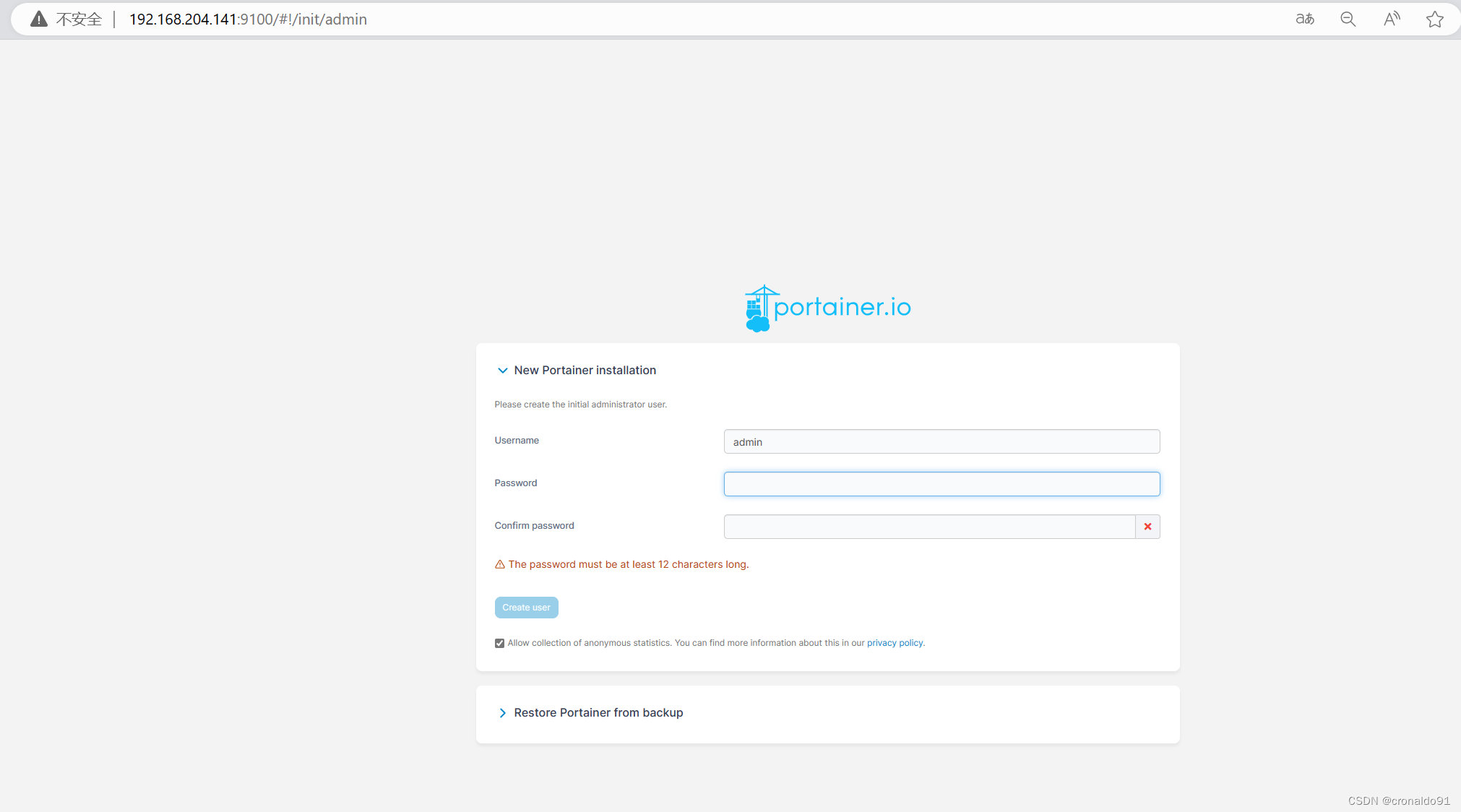Click the zoom magnifier icon in address bar
Screen dimensions: 1461x812
[1348, 19]
